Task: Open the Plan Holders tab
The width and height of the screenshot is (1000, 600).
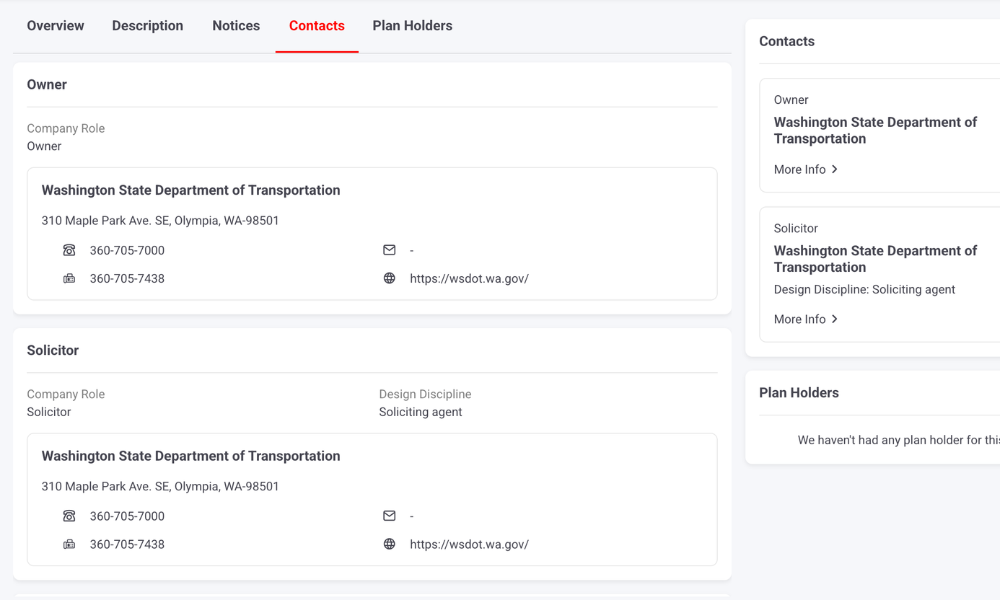Action: (412, 26)
